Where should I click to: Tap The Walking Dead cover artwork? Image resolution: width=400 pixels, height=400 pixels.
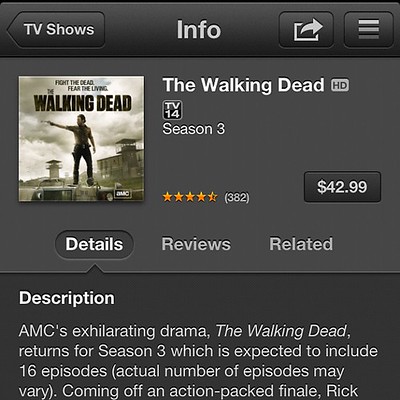[82, 139]
